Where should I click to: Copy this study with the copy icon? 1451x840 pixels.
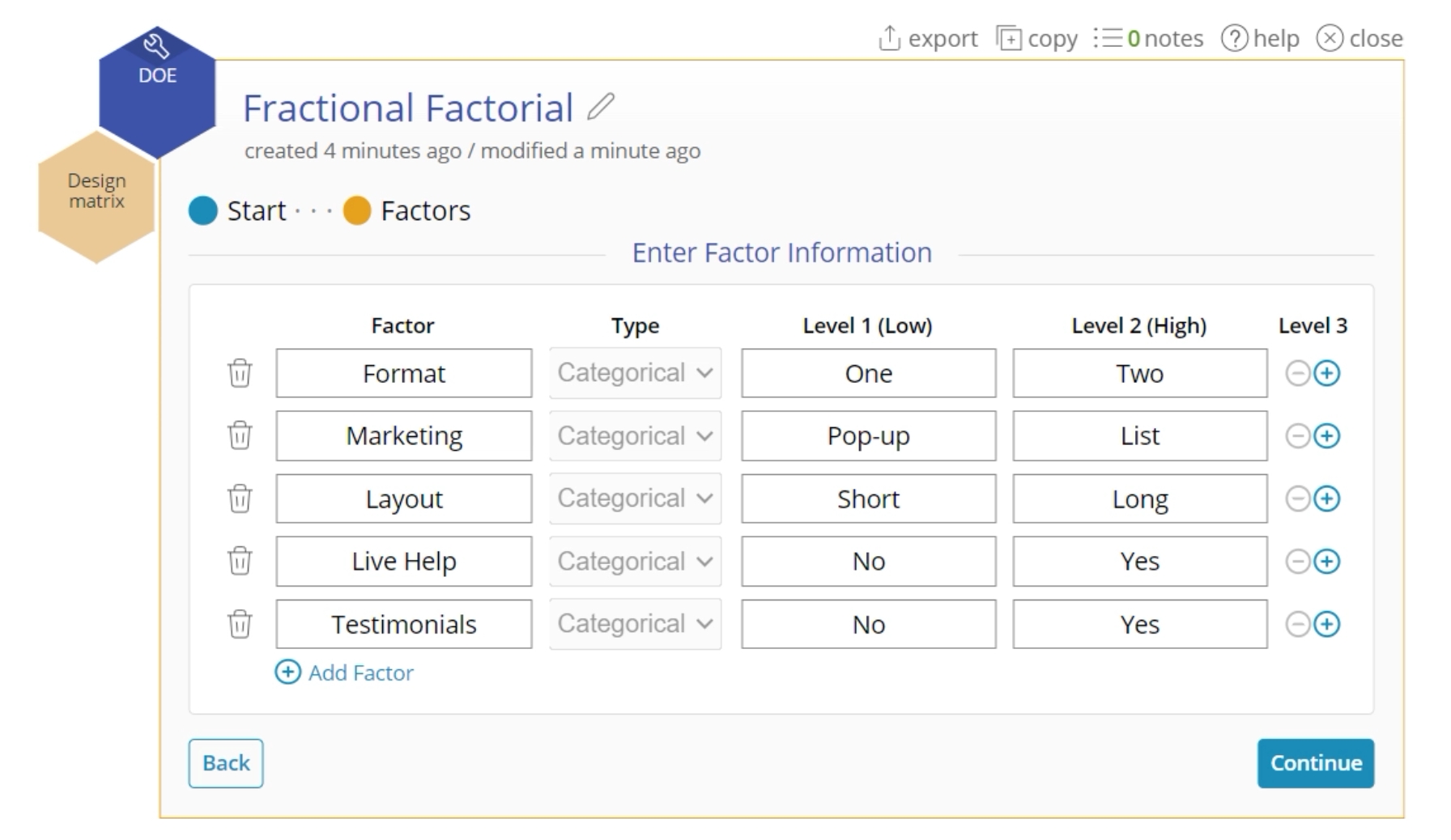1009,38
